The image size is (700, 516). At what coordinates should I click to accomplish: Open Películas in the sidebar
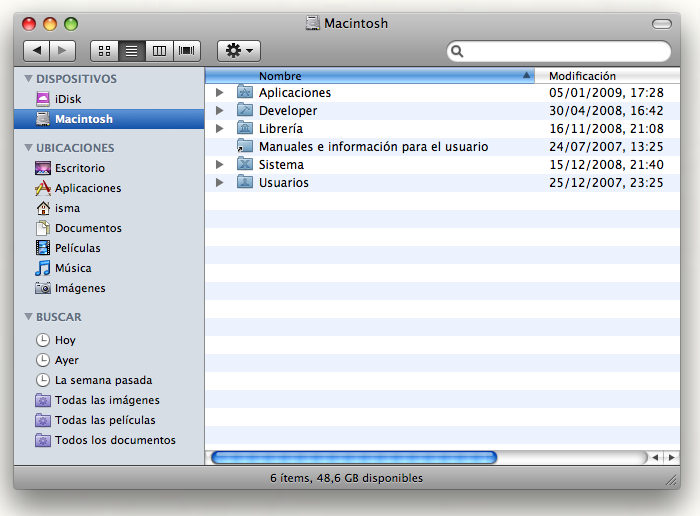[x=109, y=248]
